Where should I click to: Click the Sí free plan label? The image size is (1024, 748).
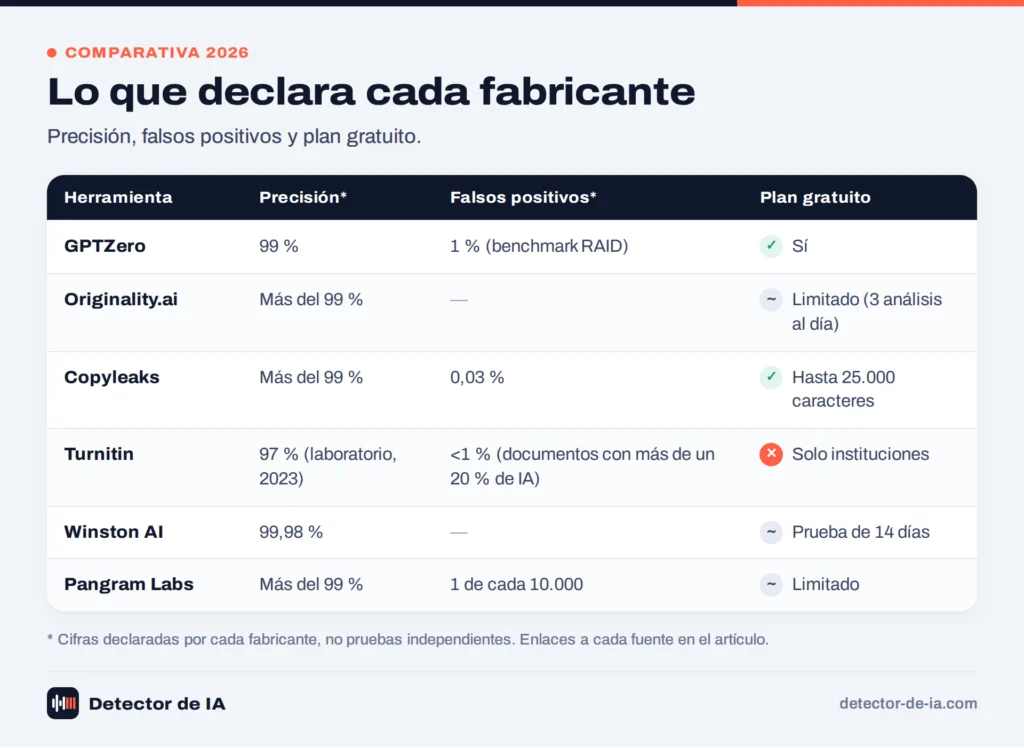click(x=799, y=246)
